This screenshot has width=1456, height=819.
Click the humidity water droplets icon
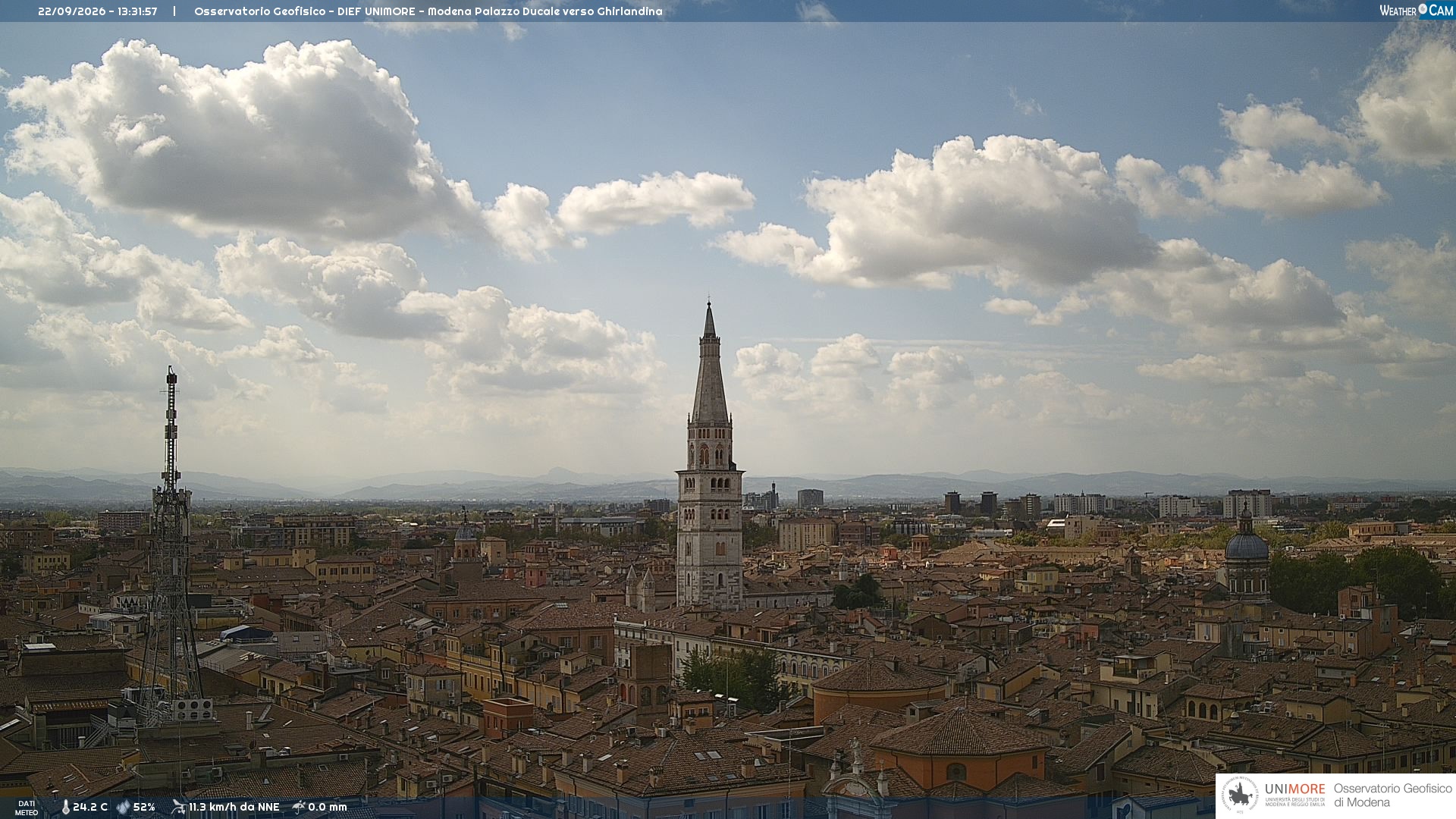point(123,808)
